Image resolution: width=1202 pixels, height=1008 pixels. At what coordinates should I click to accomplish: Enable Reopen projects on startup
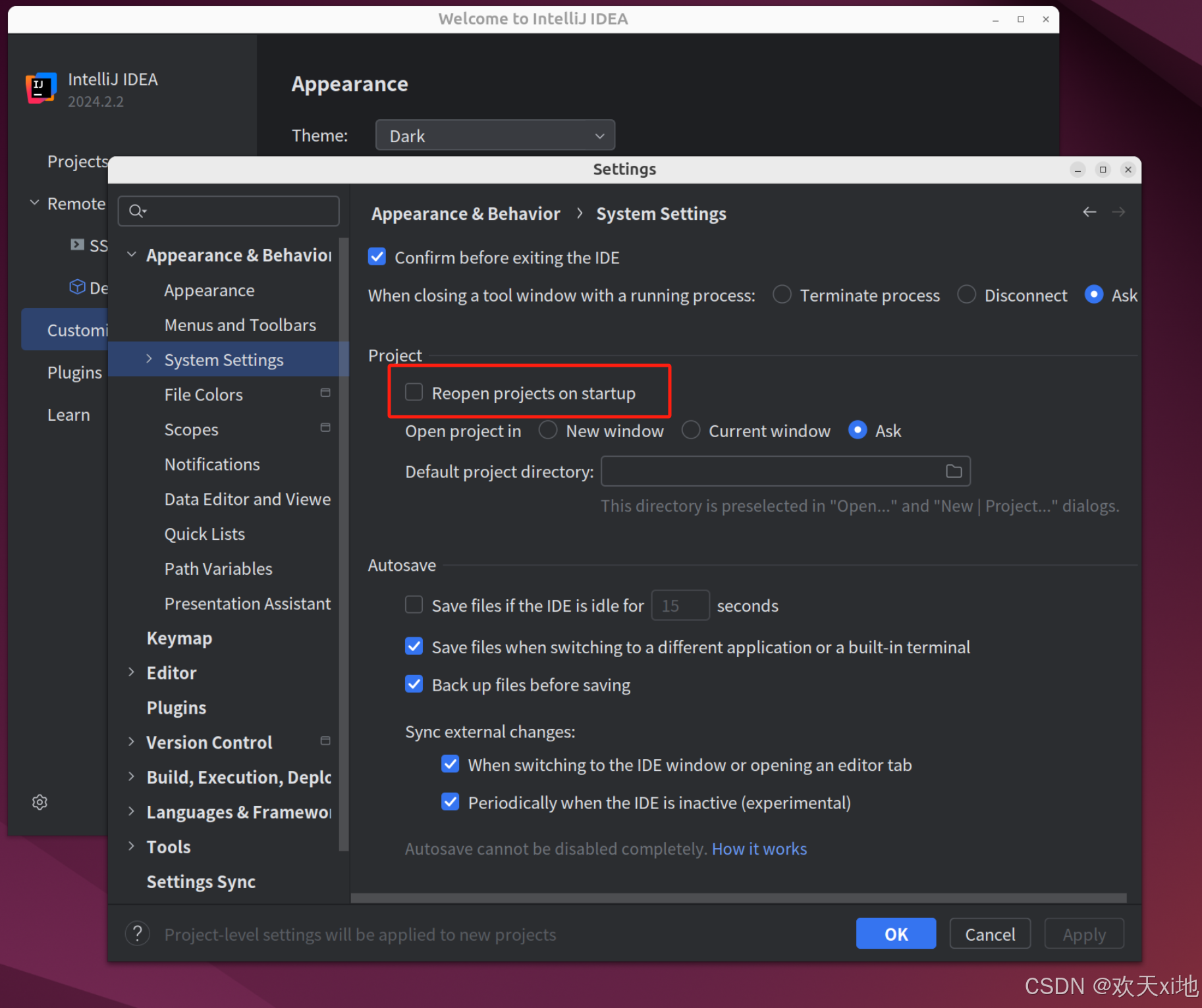(414, 392)
